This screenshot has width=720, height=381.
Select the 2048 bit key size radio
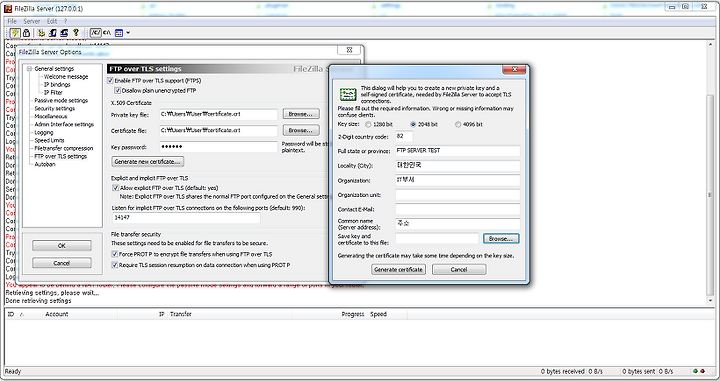(x=413, y=124)
